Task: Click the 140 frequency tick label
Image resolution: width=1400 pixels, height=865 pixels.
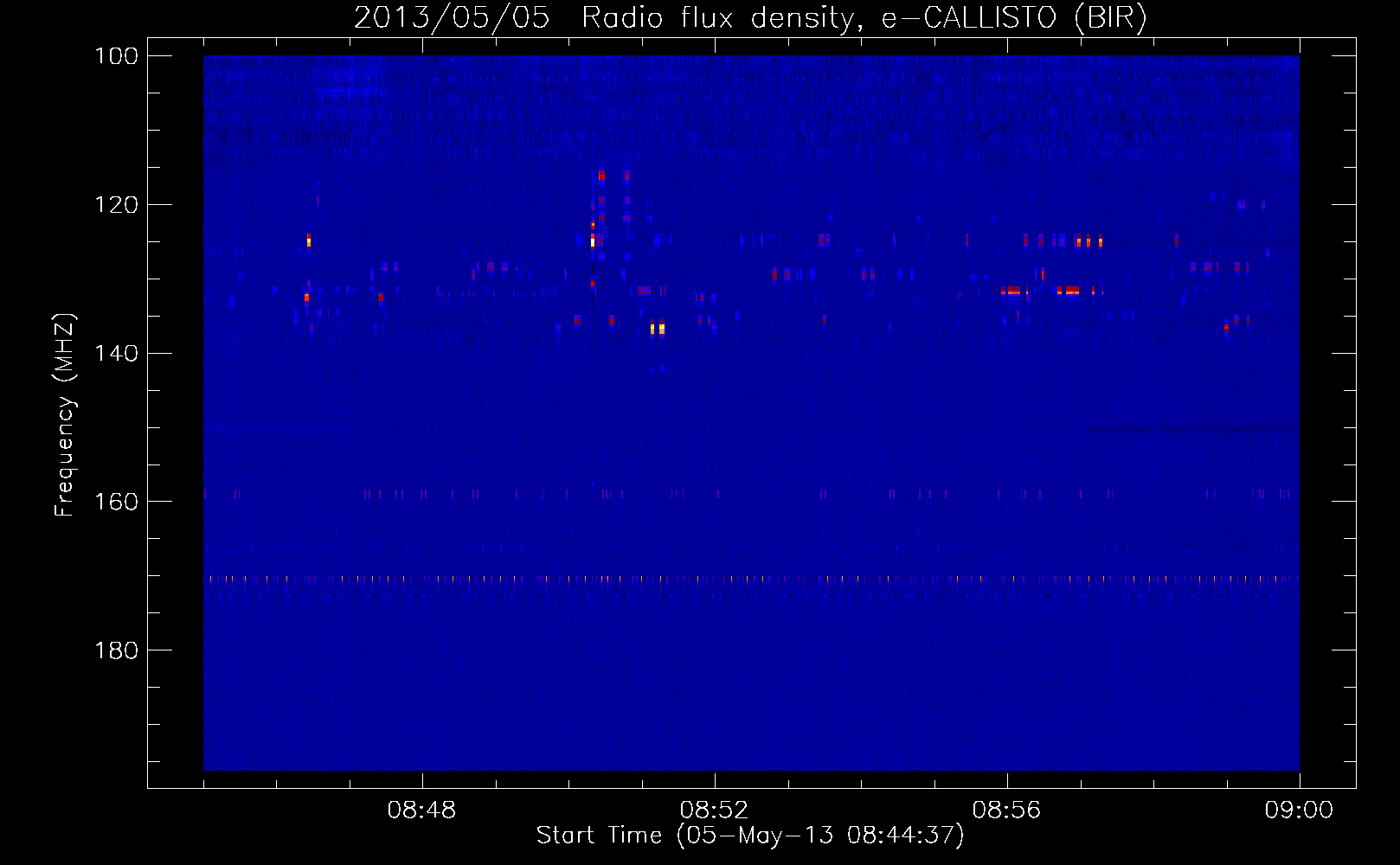Action: (115, 353)
